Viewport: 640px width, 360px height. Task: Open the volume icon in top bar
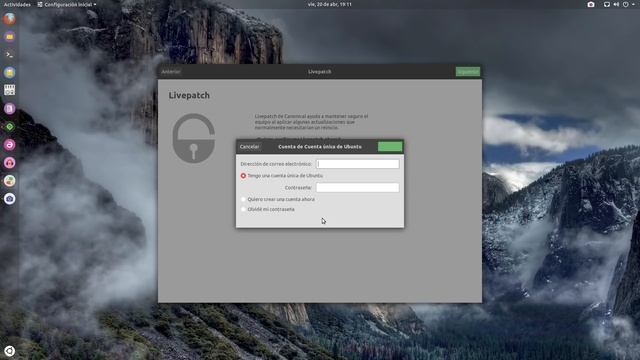tap(616, 4)
